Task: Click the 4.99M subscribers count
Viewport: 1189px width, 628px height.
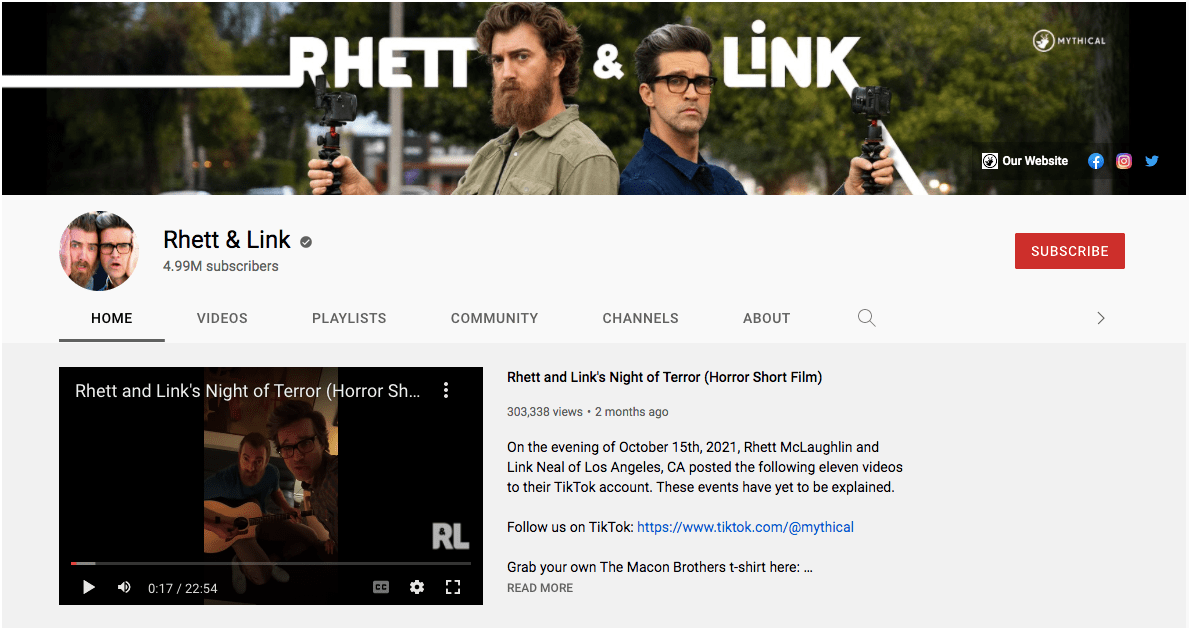Action: 221,266
